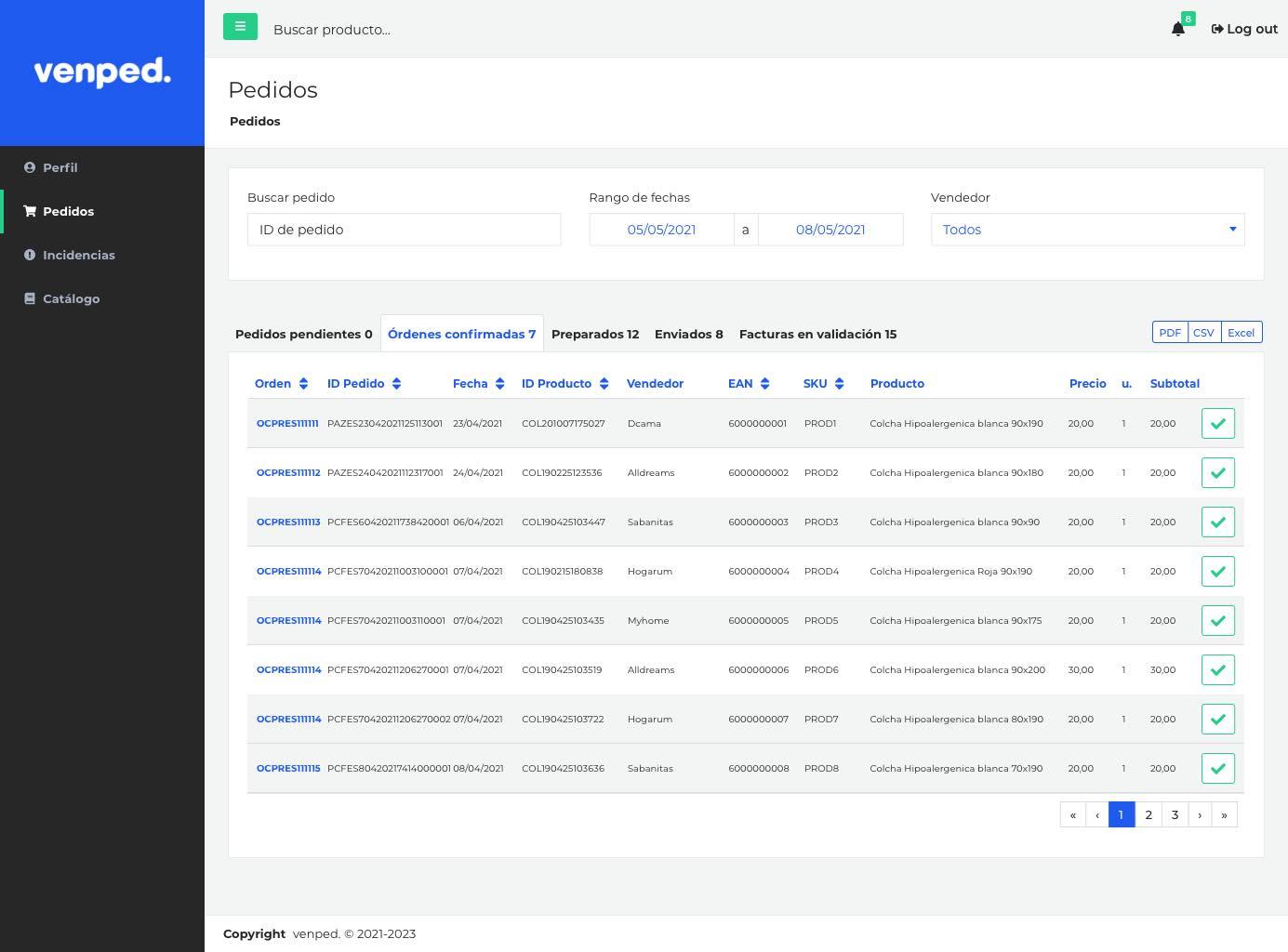Export table as PDF
The width and height of the screenshot is (1288, 952).
pos(1170,333)
